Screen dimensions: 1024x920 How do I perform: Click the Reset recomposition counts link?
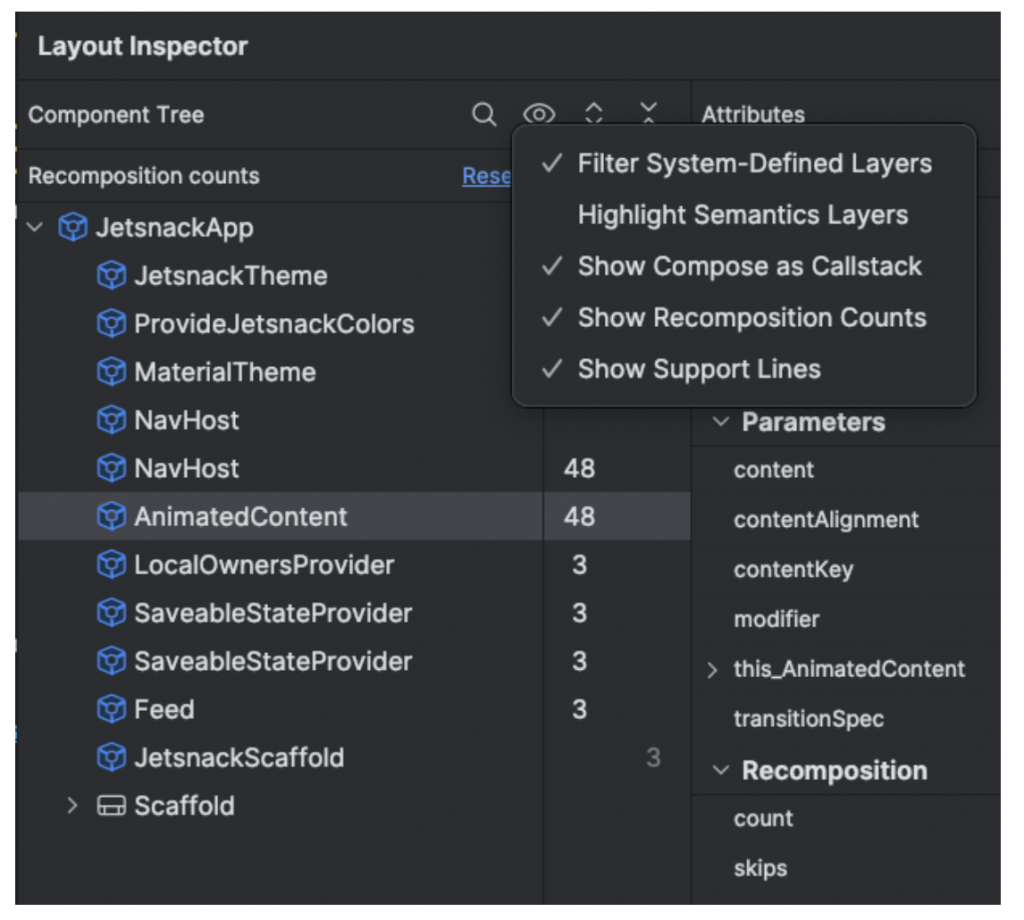[486, 177]
